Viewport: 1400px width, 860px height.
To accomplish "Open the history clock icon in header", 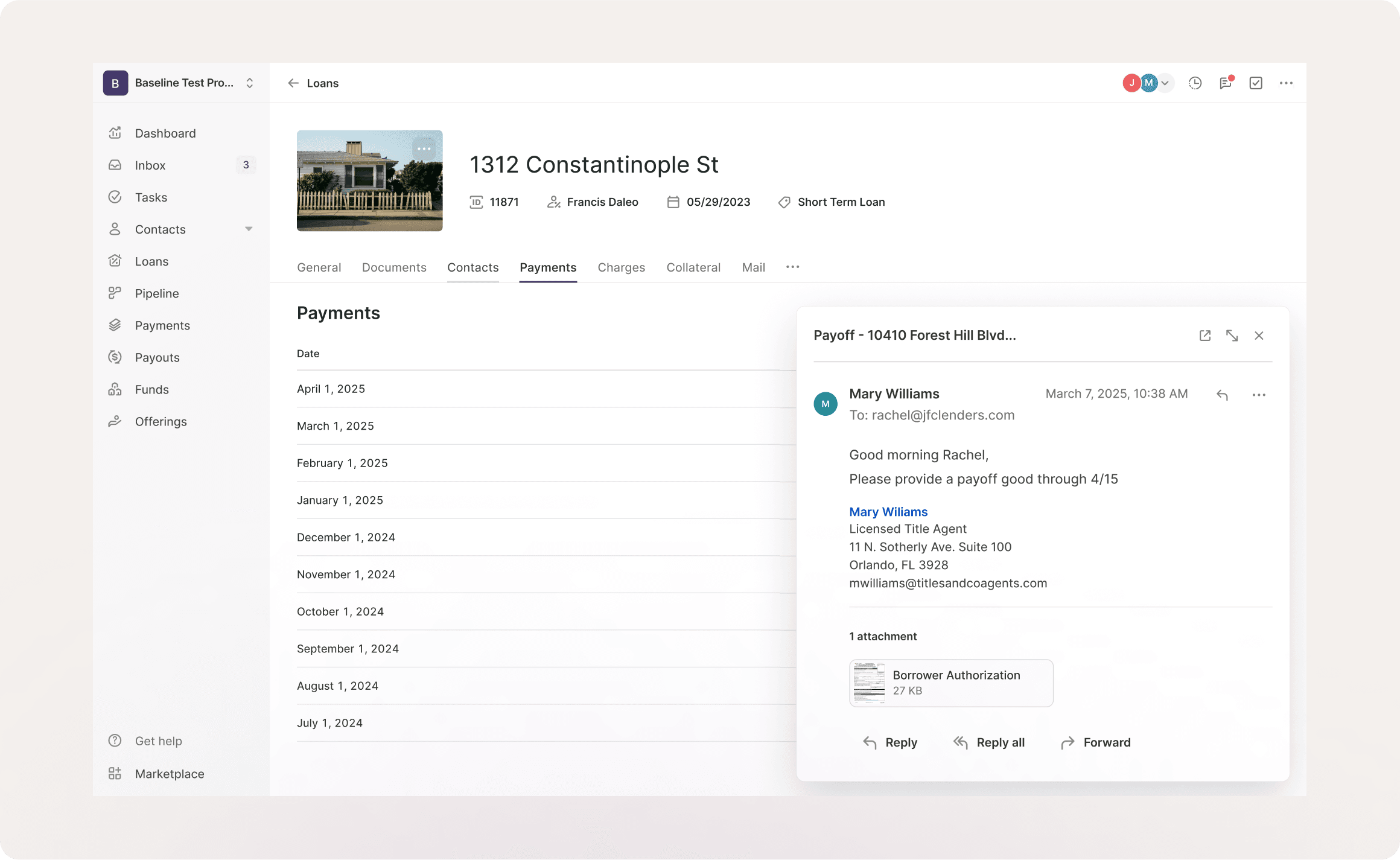I will 1195,83.
